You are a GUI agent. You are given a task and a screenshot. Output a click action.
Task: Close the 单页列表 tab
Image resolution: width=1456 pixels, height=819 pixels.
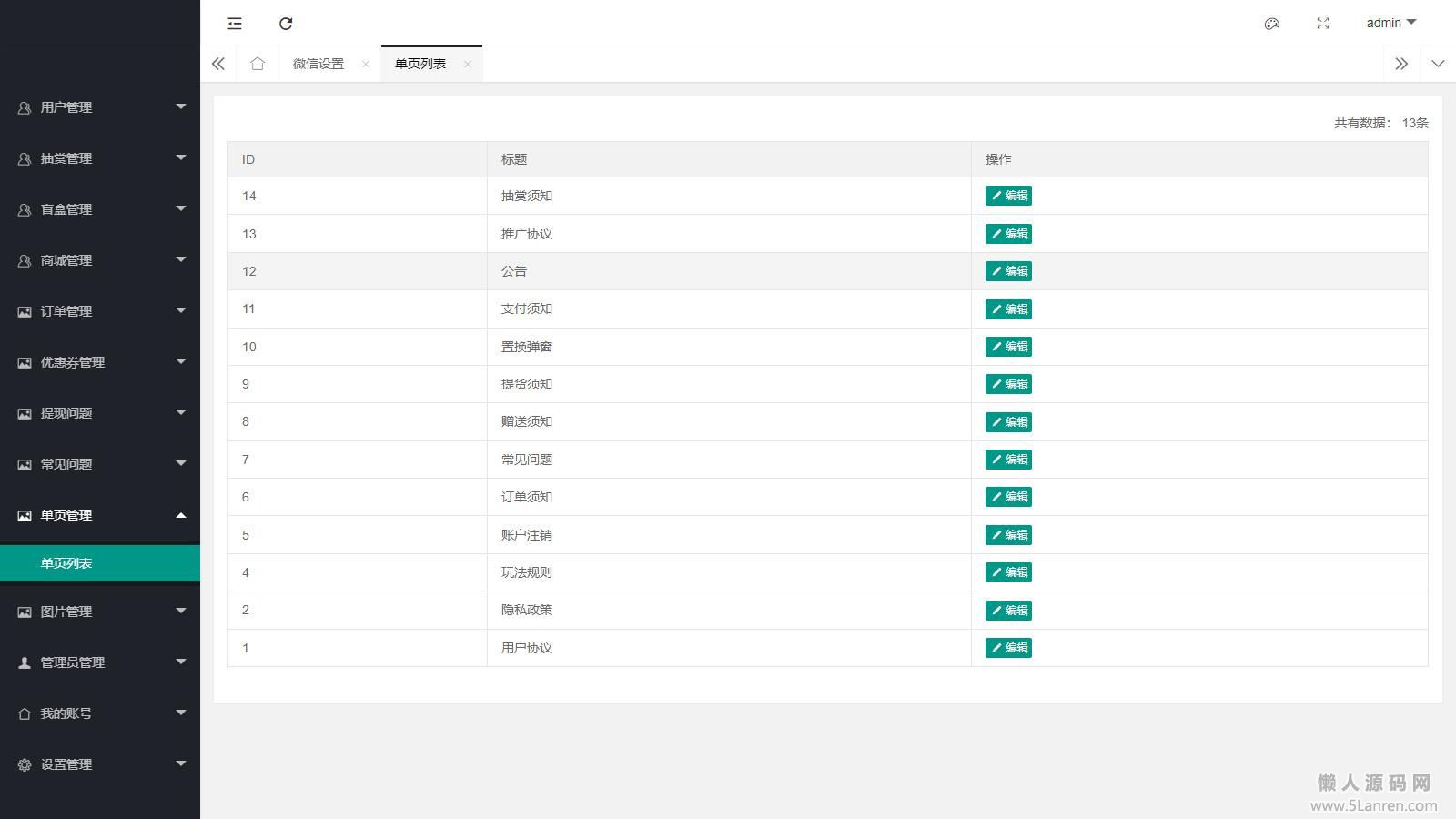[x=468, y=64]
